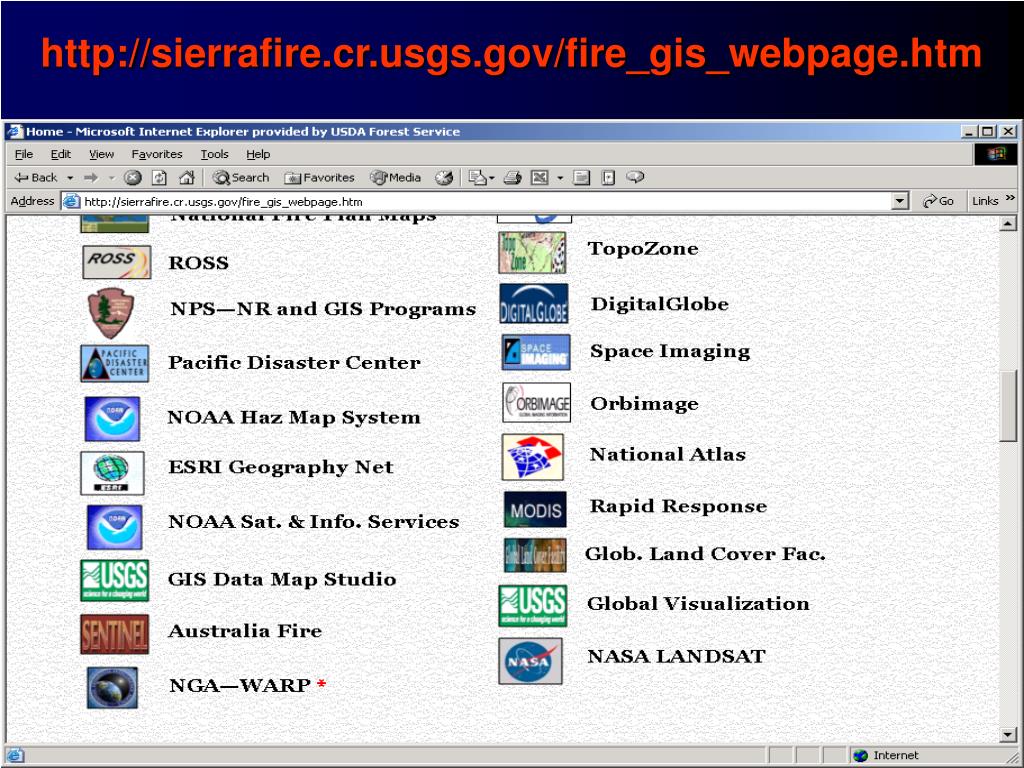Click NOAA logo beside Sat. & Info. Services

[x=114, y=527]
